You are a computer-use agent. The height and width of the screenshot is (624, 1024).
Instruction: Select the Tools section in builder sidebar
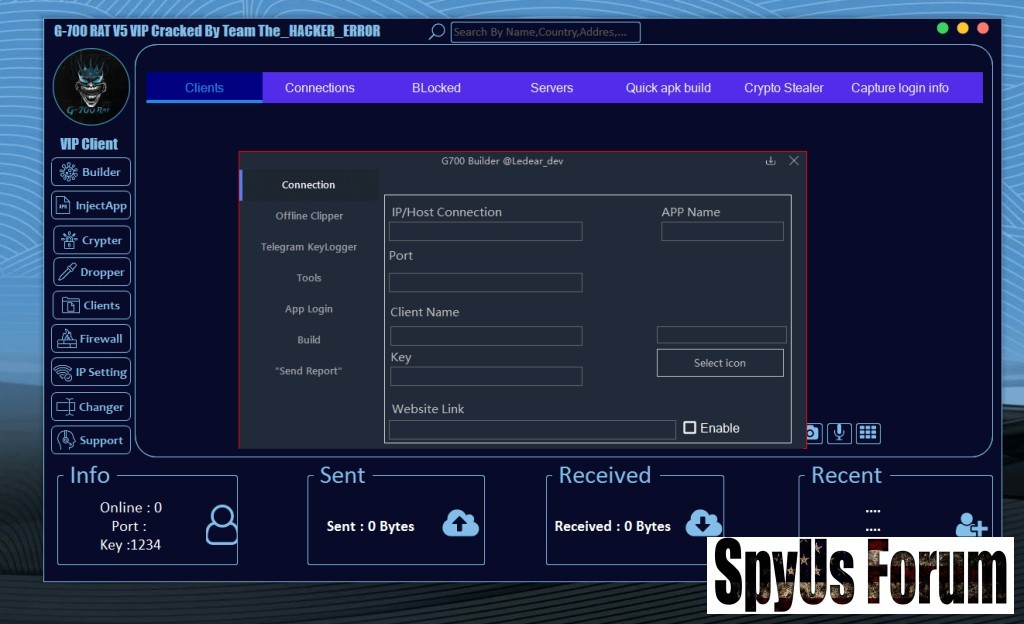pos(309,278)
